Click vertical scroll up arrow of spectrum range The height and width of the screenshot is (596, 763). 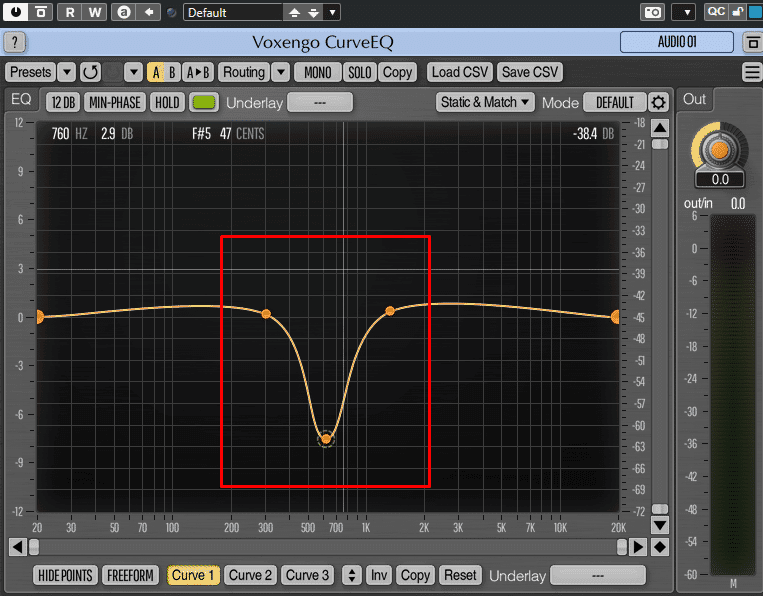tap(660, 128)
